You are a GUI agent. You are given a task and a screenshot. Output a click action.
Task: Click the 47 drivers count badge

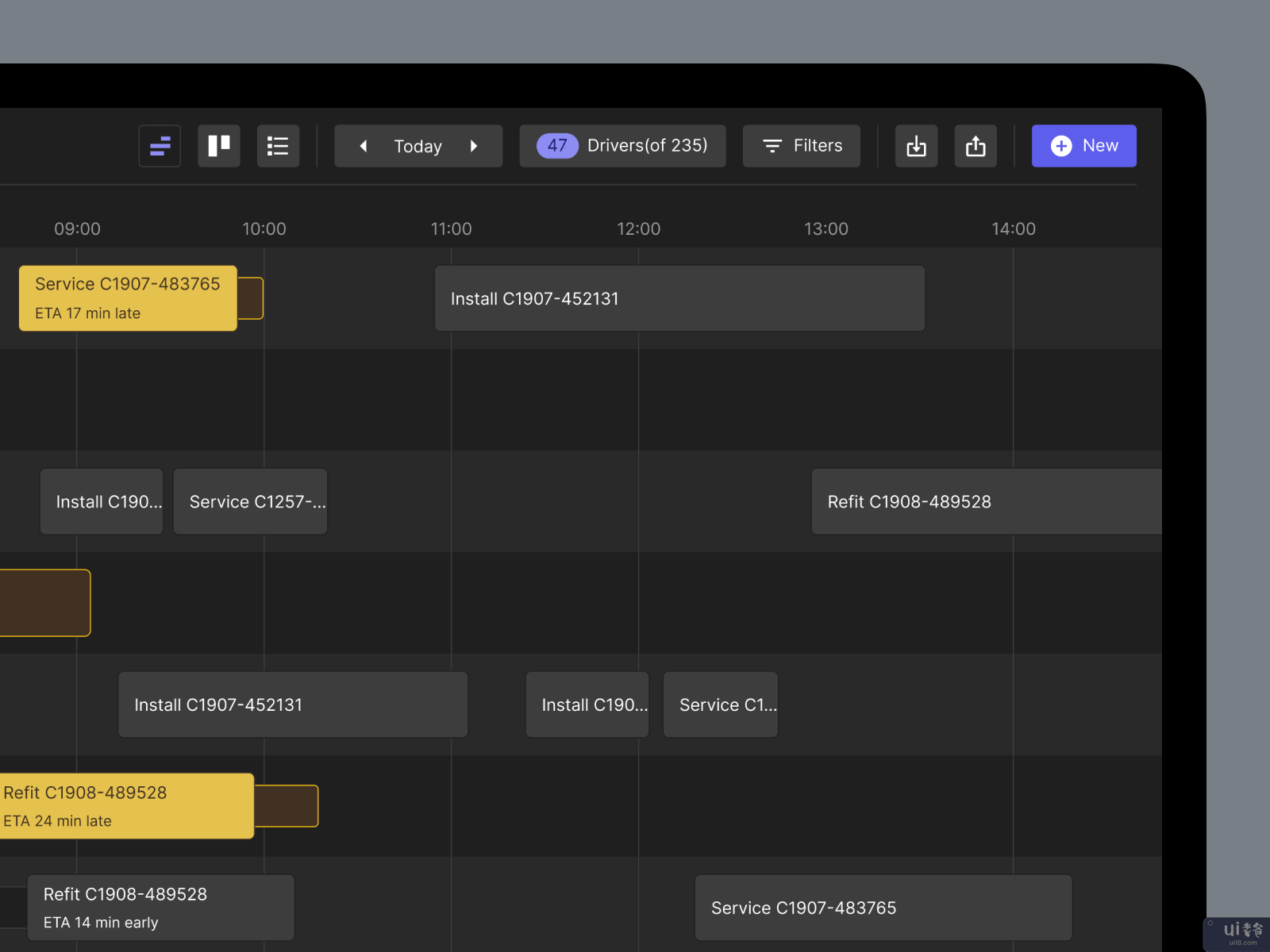pos(557,146)
